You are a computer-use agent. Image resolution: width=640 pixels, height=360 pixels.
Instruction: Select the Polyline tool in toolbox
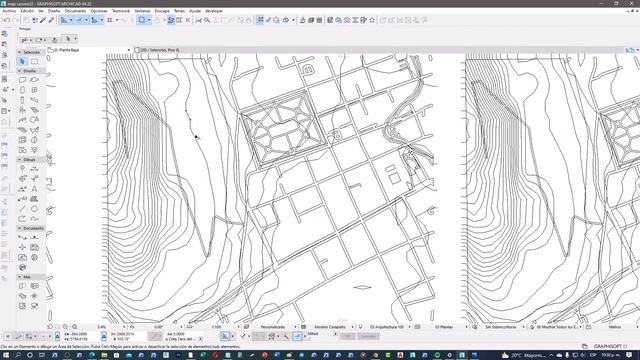22,219
